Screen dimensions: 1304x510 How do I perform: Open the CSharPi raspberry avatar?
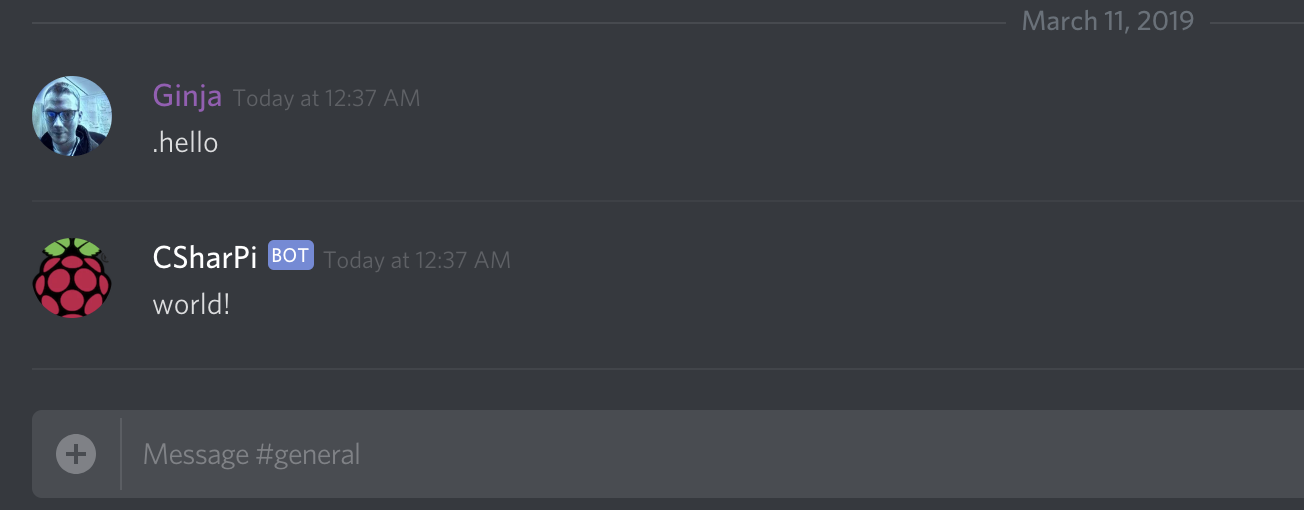72,278
